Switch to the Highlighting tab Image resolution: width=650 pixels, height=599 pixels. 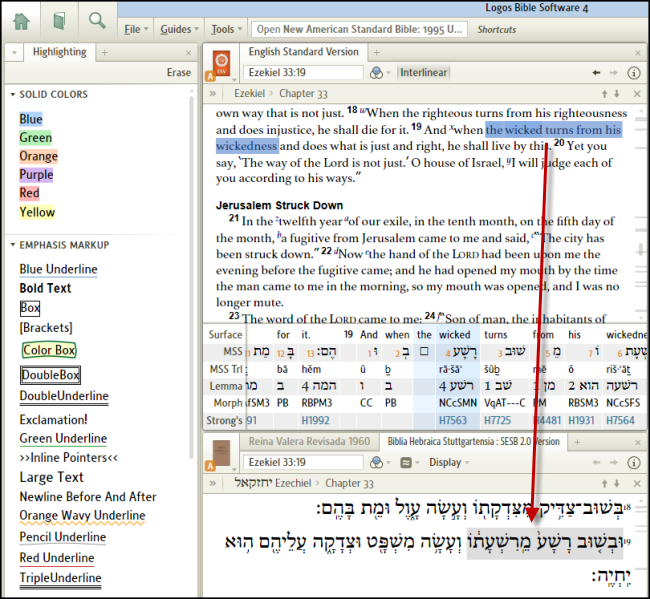coord(59,52)
